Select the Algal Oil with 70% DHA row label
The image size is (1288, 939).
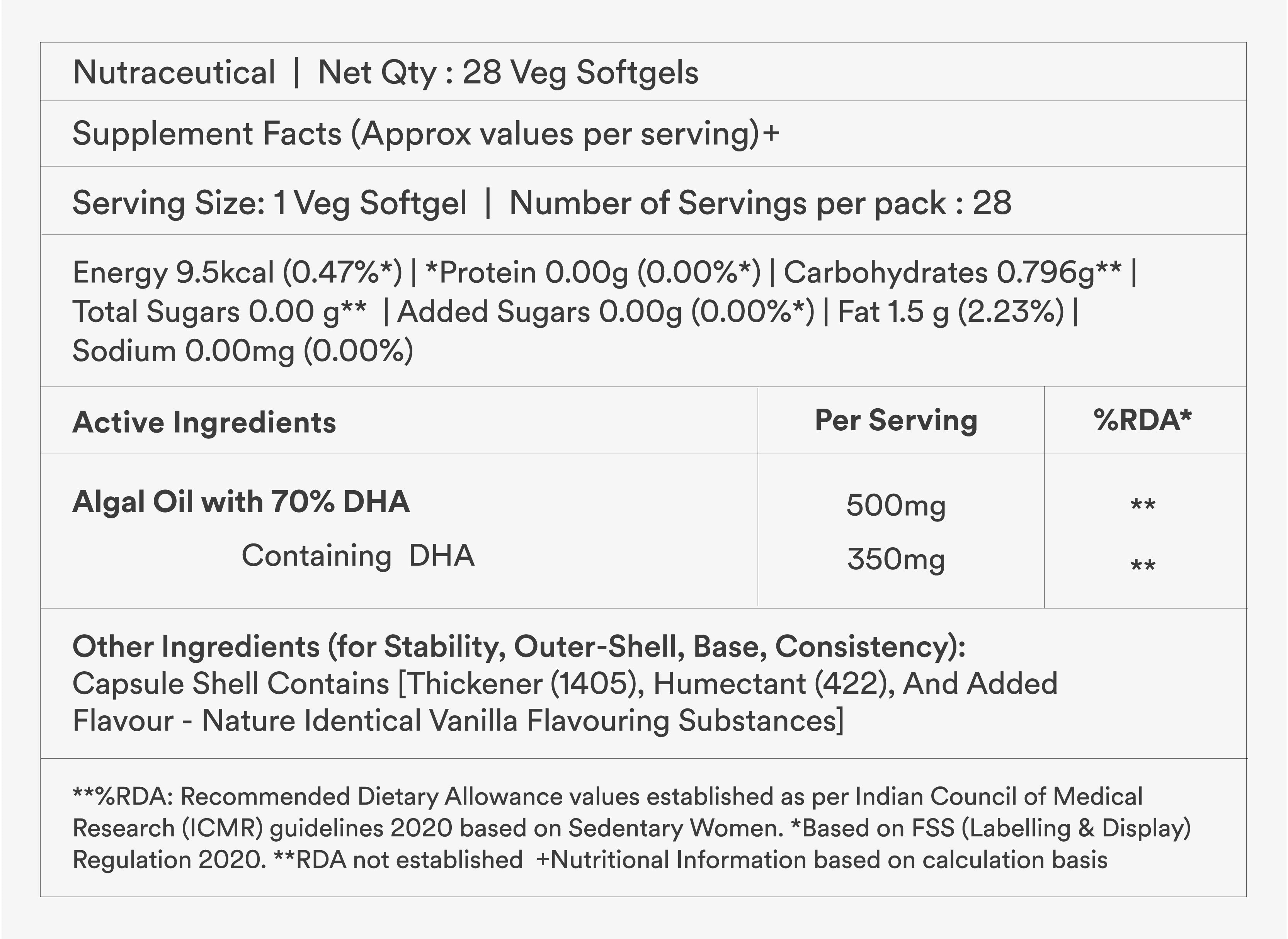[x=241, y=502]
